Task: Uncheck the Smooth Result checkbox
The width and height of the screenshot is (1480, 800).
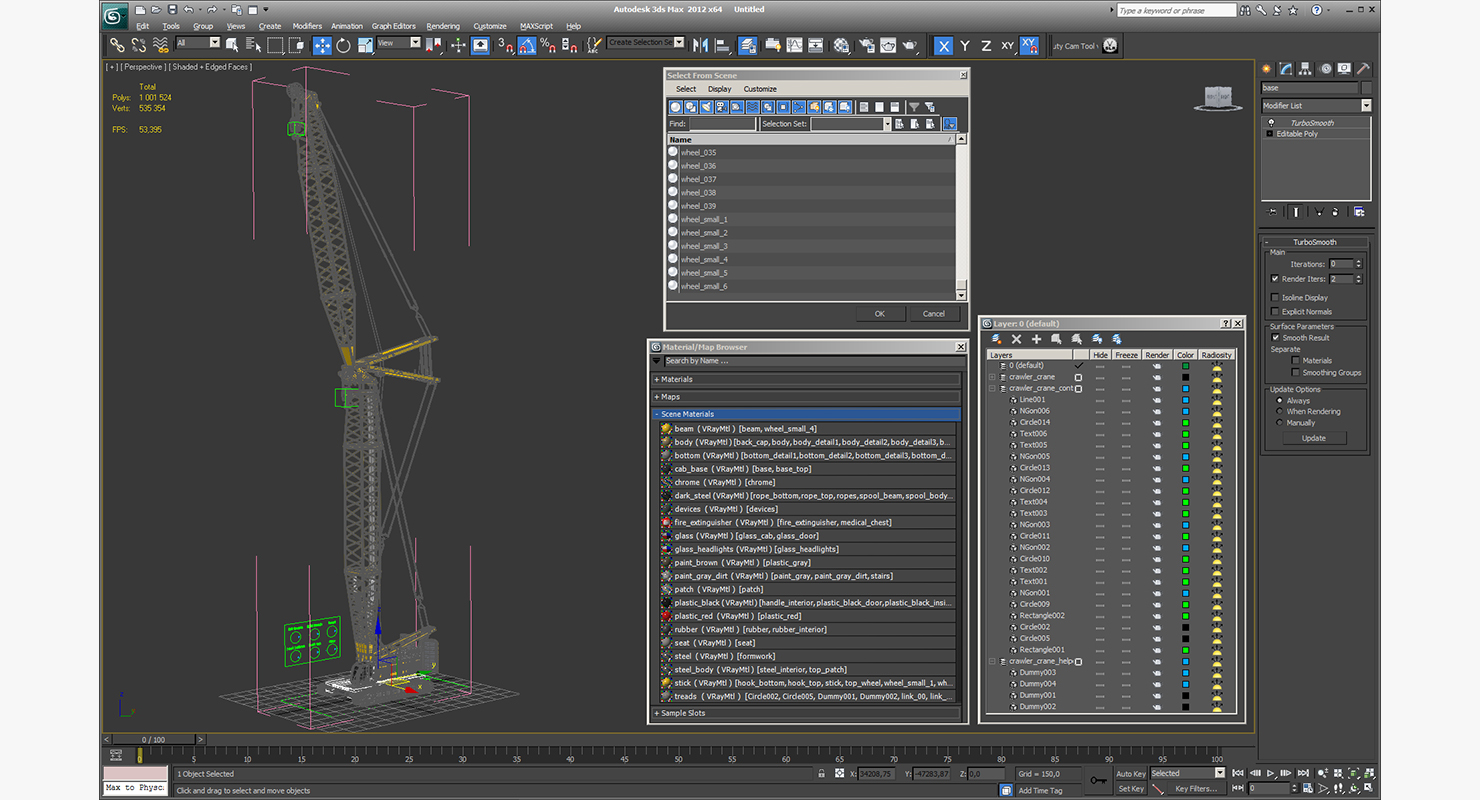Action: (x=1275, y=338)
